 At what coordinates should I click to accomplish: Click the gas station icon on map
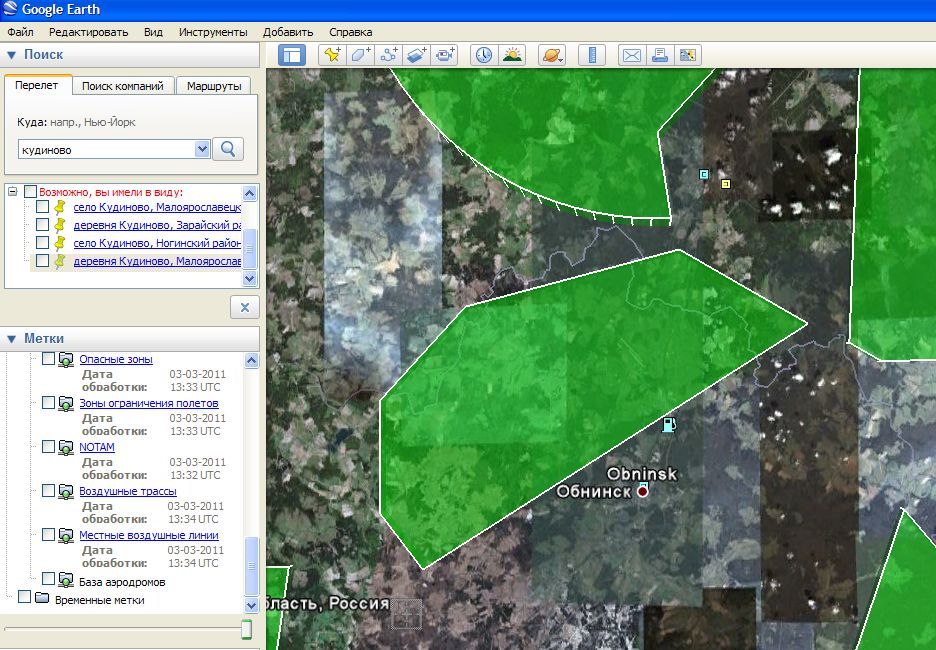[x=669, y=424]
